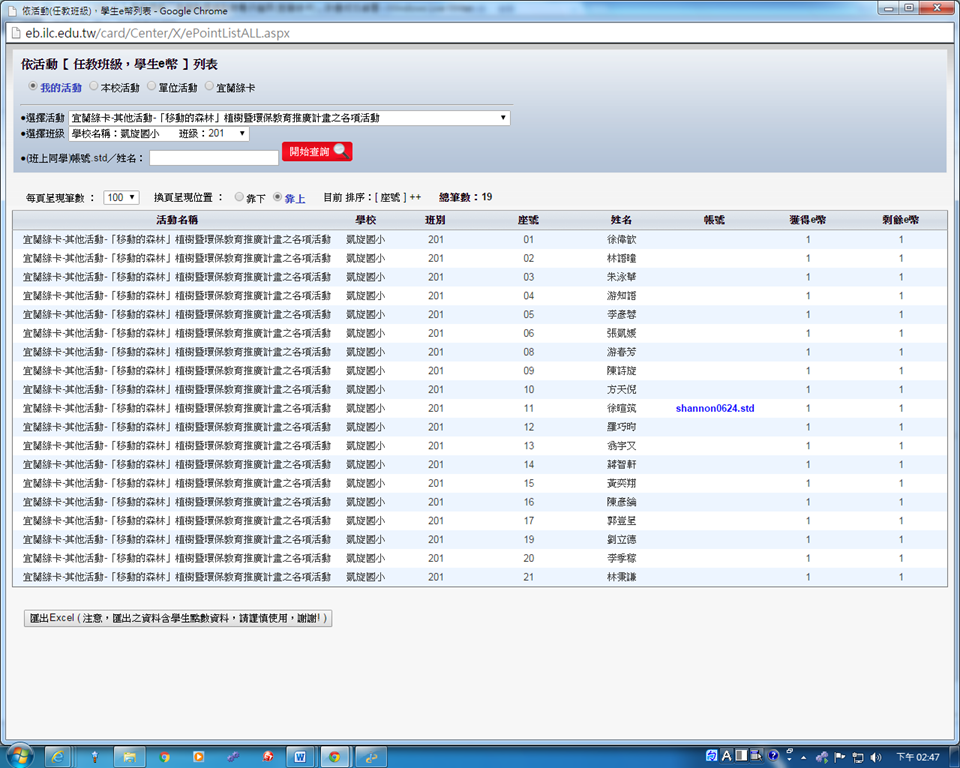The width and height of the screenshot is (960, 768).
Task: Open the 選擇活動 activity dropdown
Action: (x=289, y=118)
